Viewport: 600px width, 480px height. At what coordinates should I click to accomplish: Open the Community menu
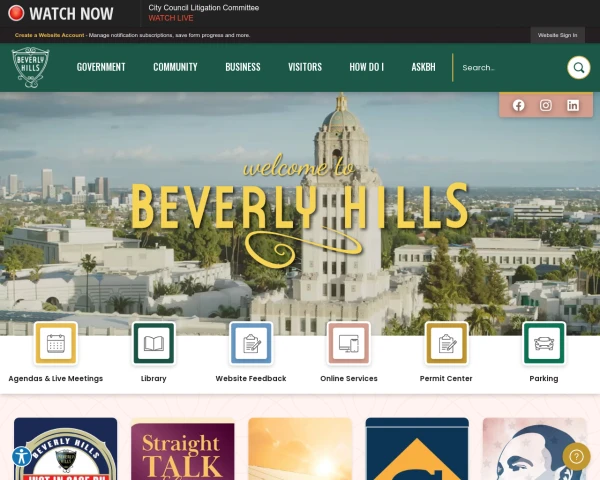[x=175, y=67]
